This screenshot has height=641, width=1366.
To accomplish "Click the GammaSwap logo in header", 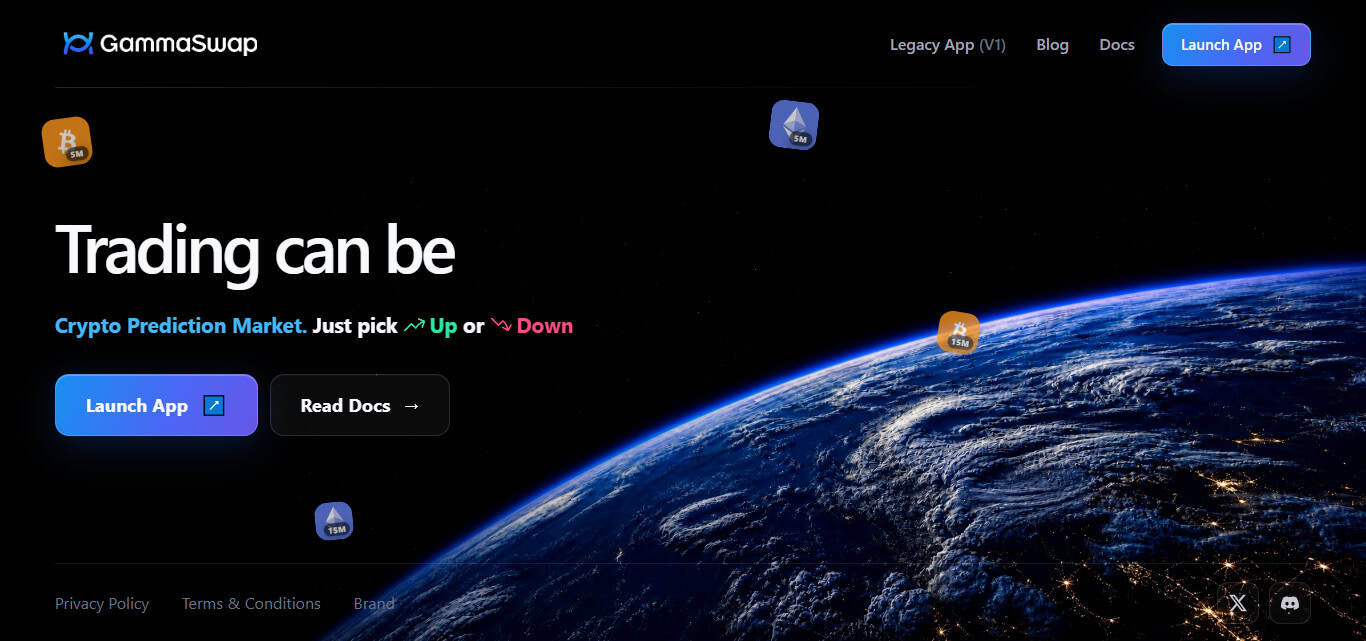I will pyautogui.click(x=160, y=44).
